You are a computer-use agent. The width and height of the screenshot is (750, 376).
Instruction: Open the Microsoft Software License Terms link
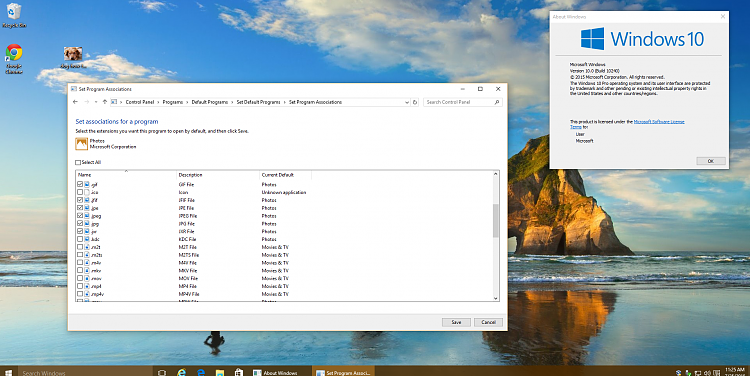659,122
